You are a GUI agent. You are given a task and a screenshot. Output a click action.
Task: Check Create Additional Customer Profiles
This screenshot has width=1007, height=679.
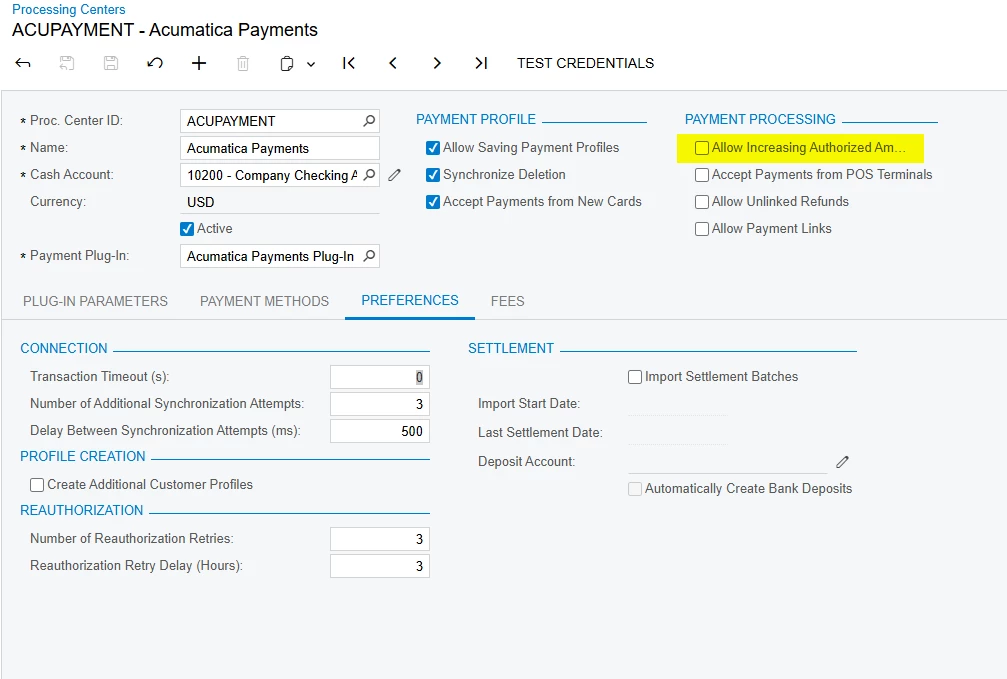click(37, 485)
